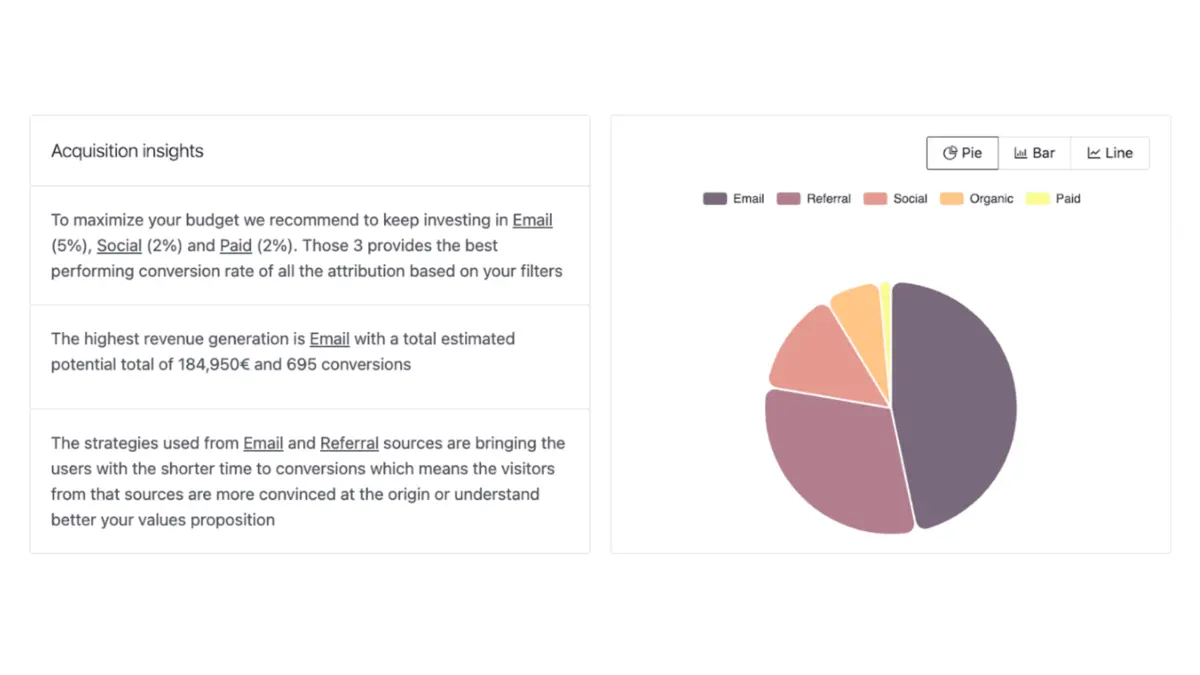Image resolution: width=1200 pixels, height=675 pixels.
Task: Click the pie chart icon in view switcher
Action: pyautogui.click(x=950, y=153)
